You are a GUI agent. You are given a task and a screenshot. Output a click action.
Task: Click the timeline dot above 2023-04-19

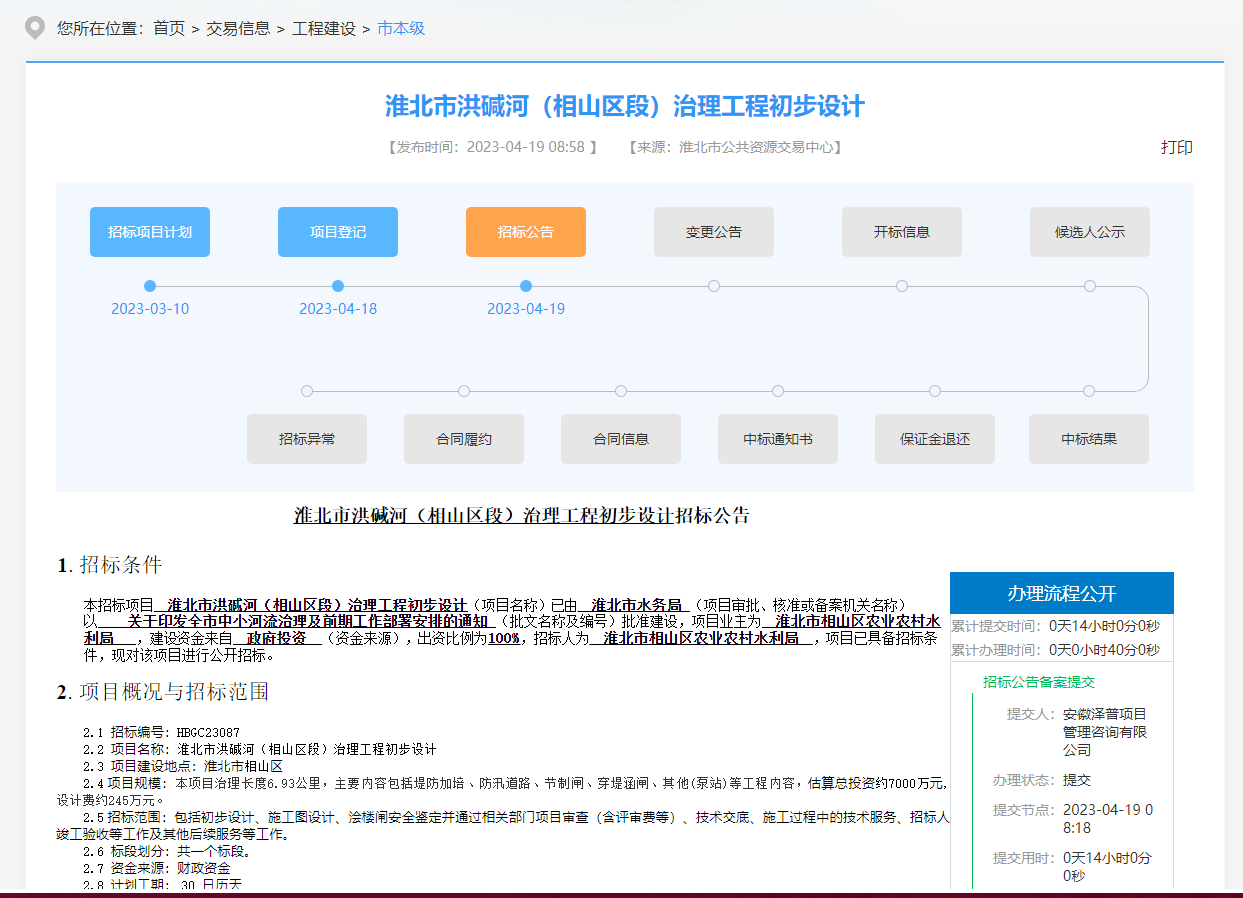click(526, 286)
